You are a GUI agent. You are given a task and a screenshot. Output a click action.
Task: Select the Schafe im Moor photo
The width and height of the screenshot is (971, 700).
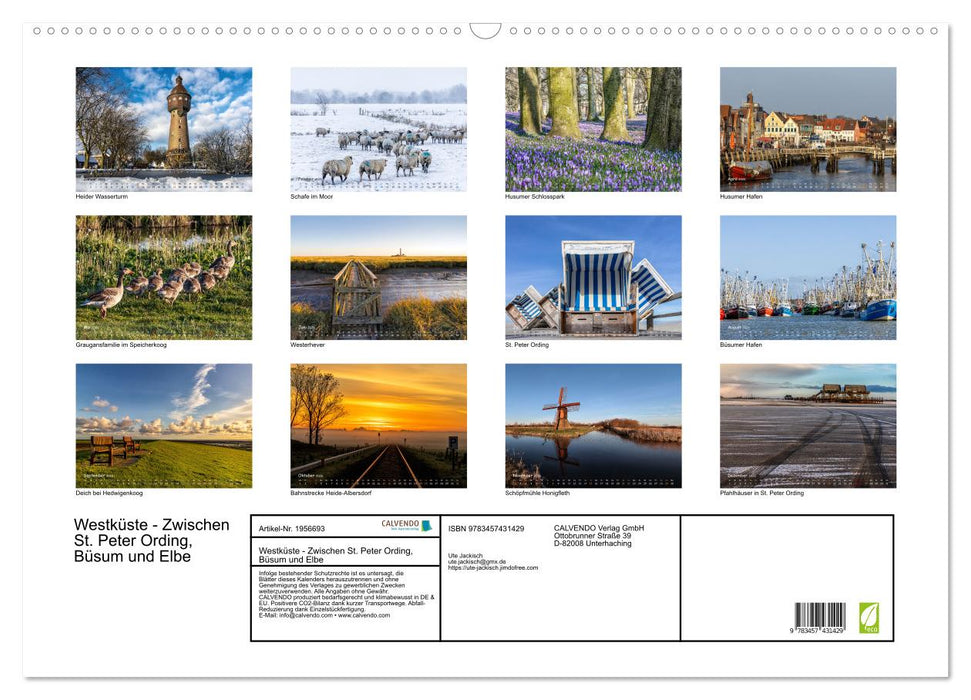(378, 128)
